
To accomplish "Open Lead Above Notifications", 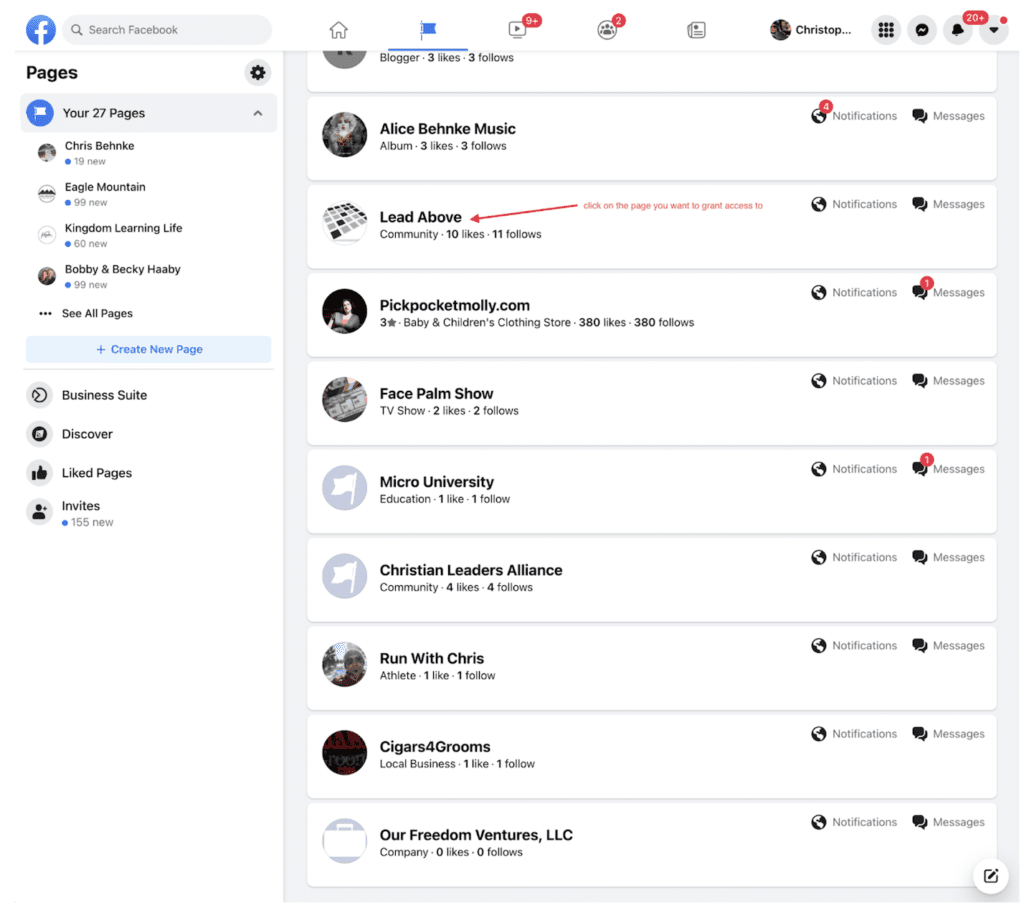I will 854,204.
